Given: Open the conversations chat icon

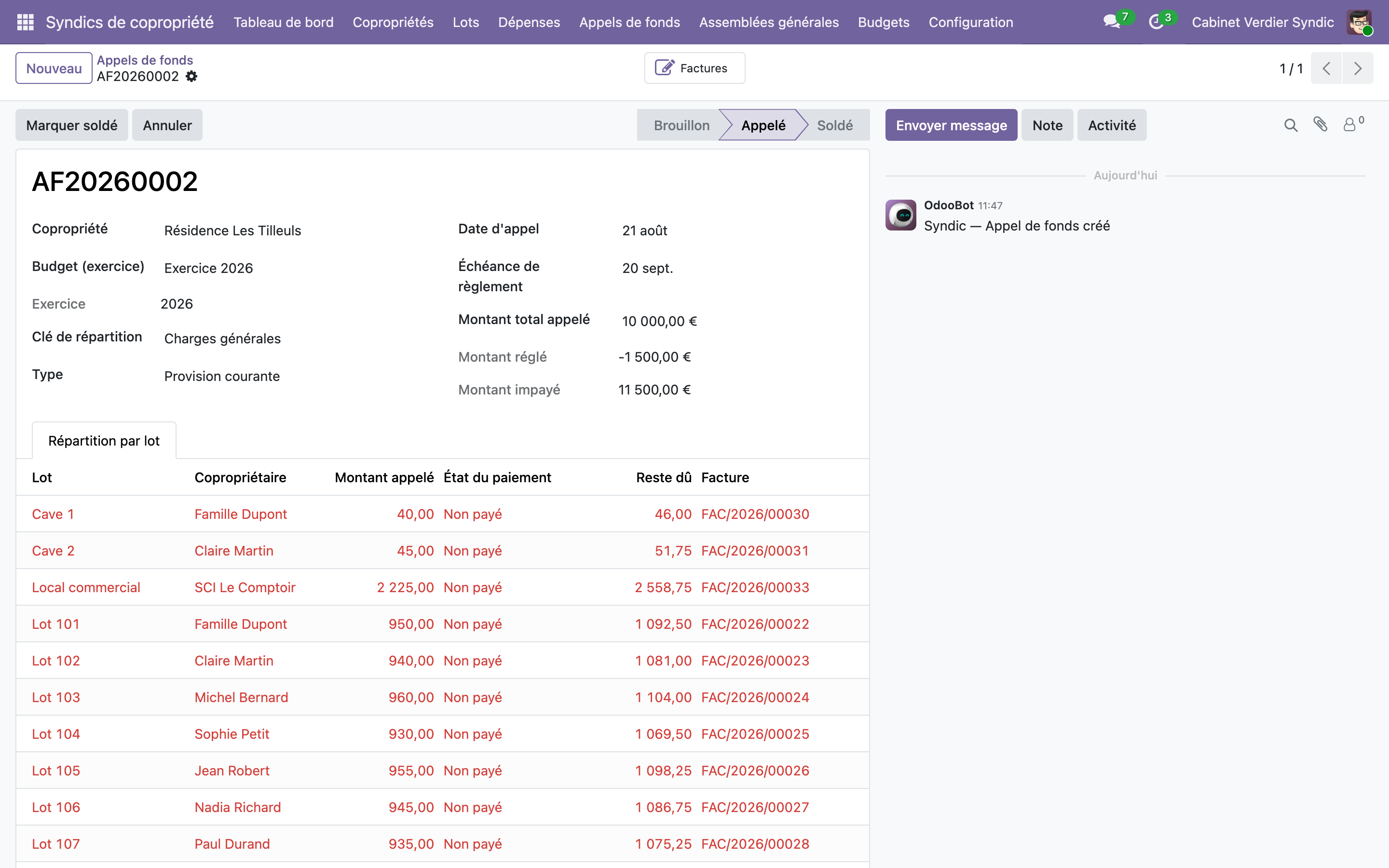Looking at the screenshot, I should click(1112, 22).
